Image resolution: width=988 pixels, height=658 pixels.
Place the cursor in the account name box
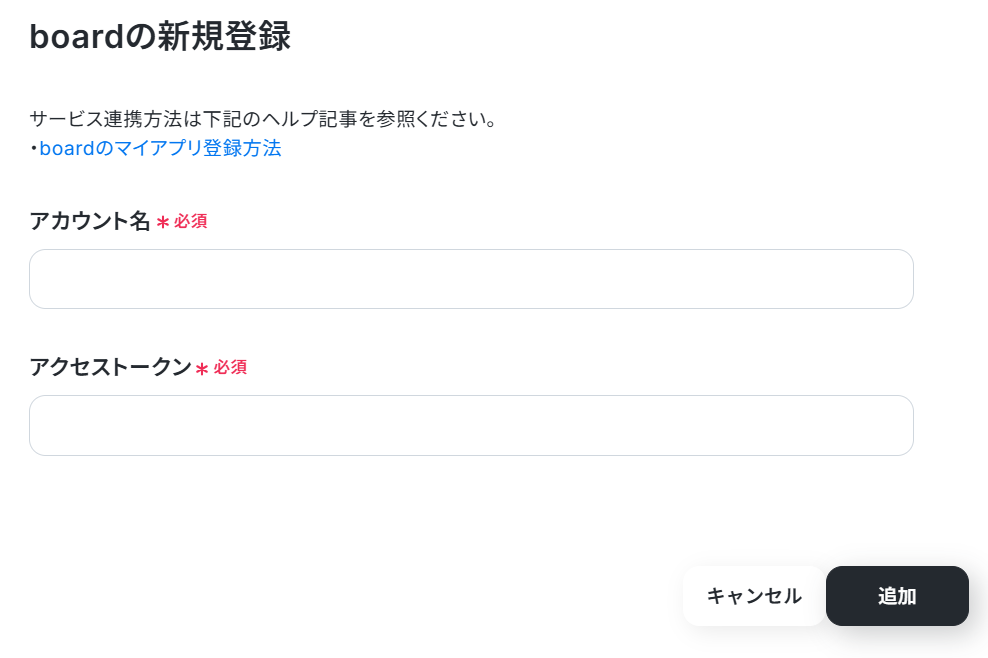(x=471, y=279)
